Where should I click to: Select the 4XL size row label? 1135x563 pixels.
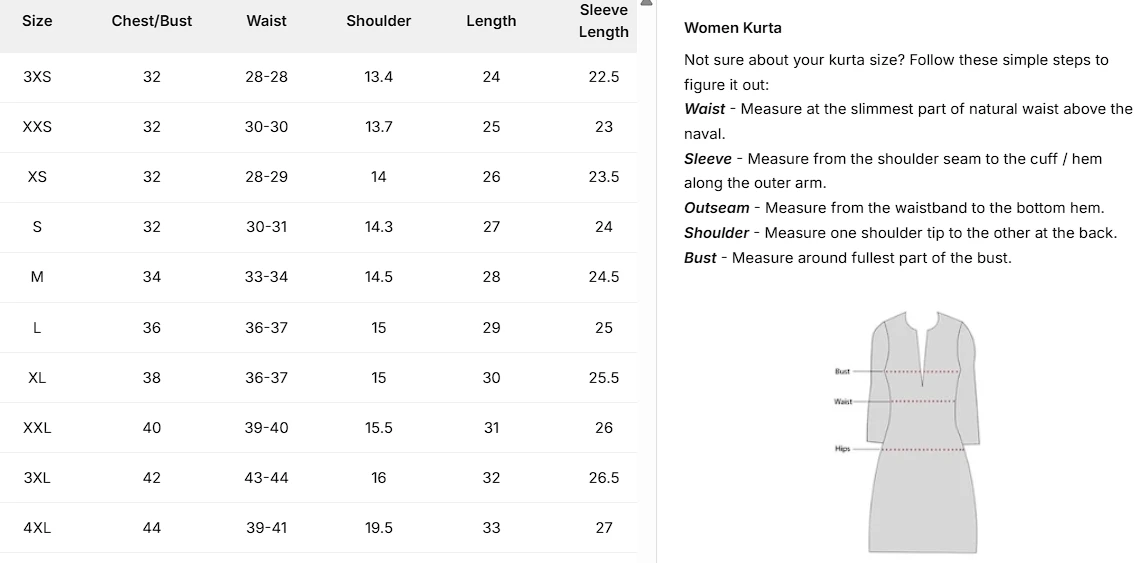(37, 528)
